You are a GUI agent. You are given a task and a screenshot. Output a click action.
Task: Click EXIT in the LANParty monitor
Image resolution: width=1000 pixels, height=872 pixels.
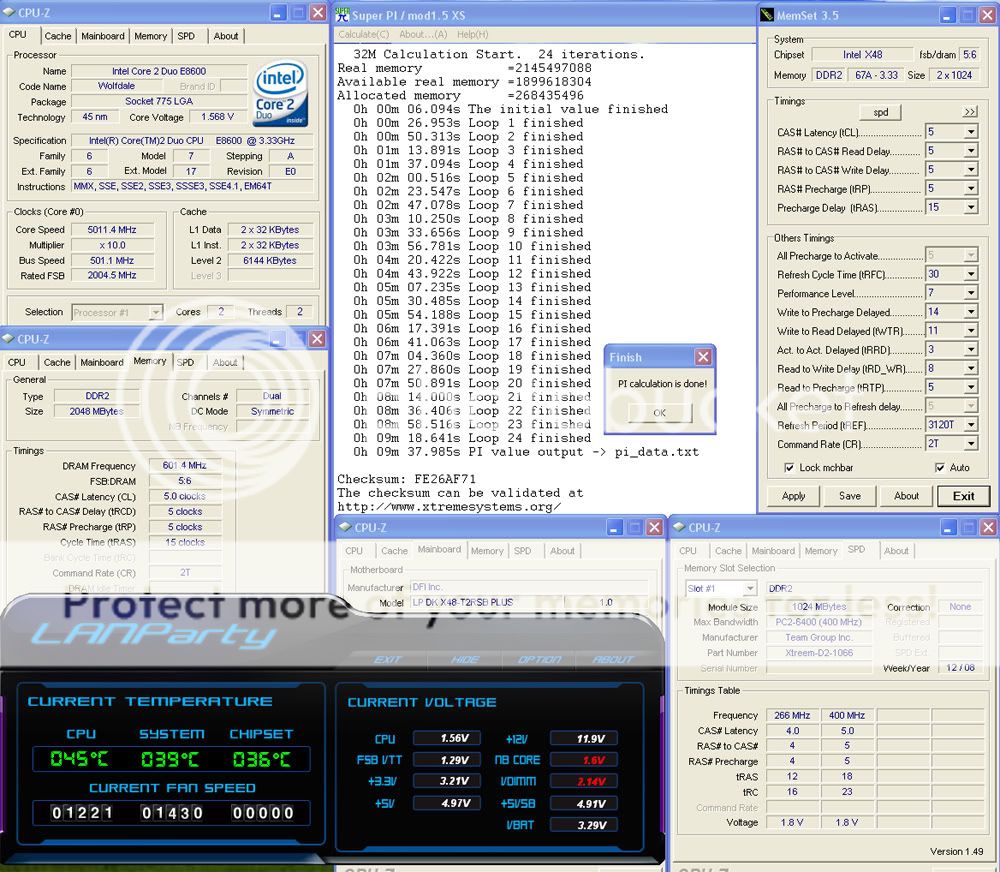pos(388,659)
